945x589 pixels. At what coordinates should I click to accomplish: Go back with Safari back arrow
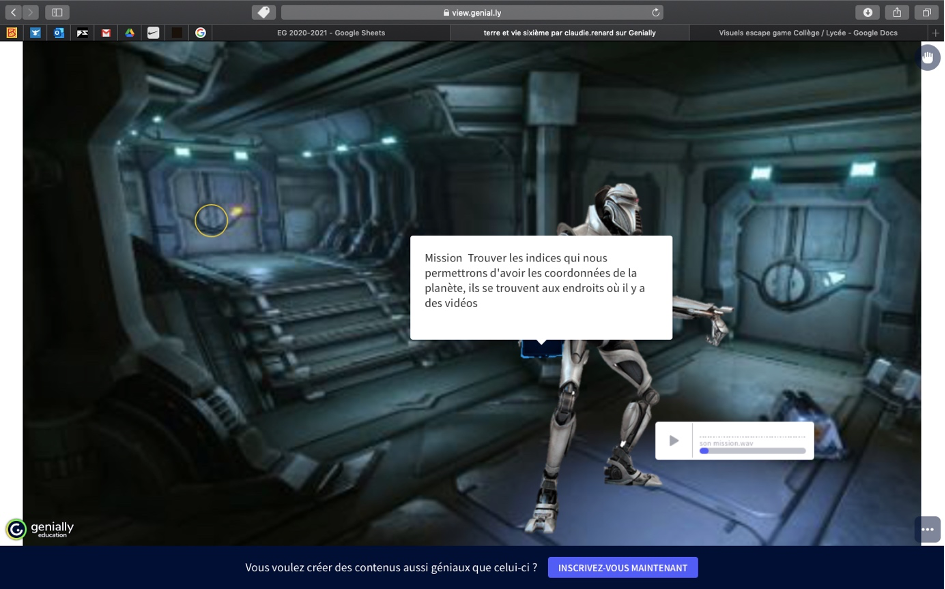[13, 12]
